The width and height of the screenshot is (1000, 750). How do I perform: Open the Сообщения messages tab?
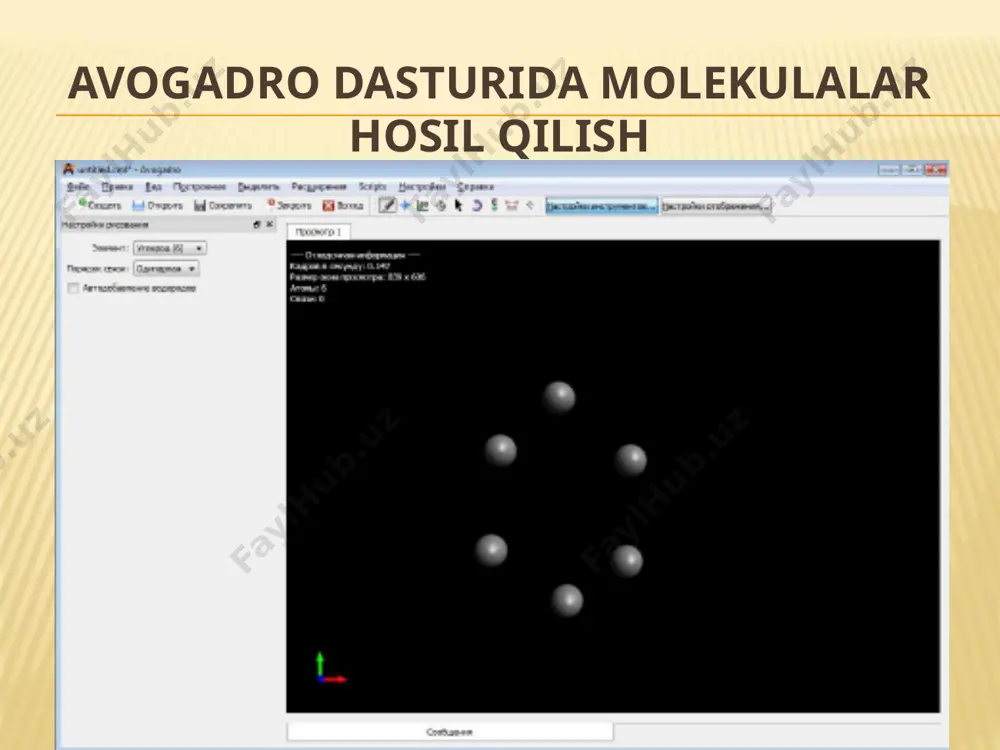(x=450, y=732)
